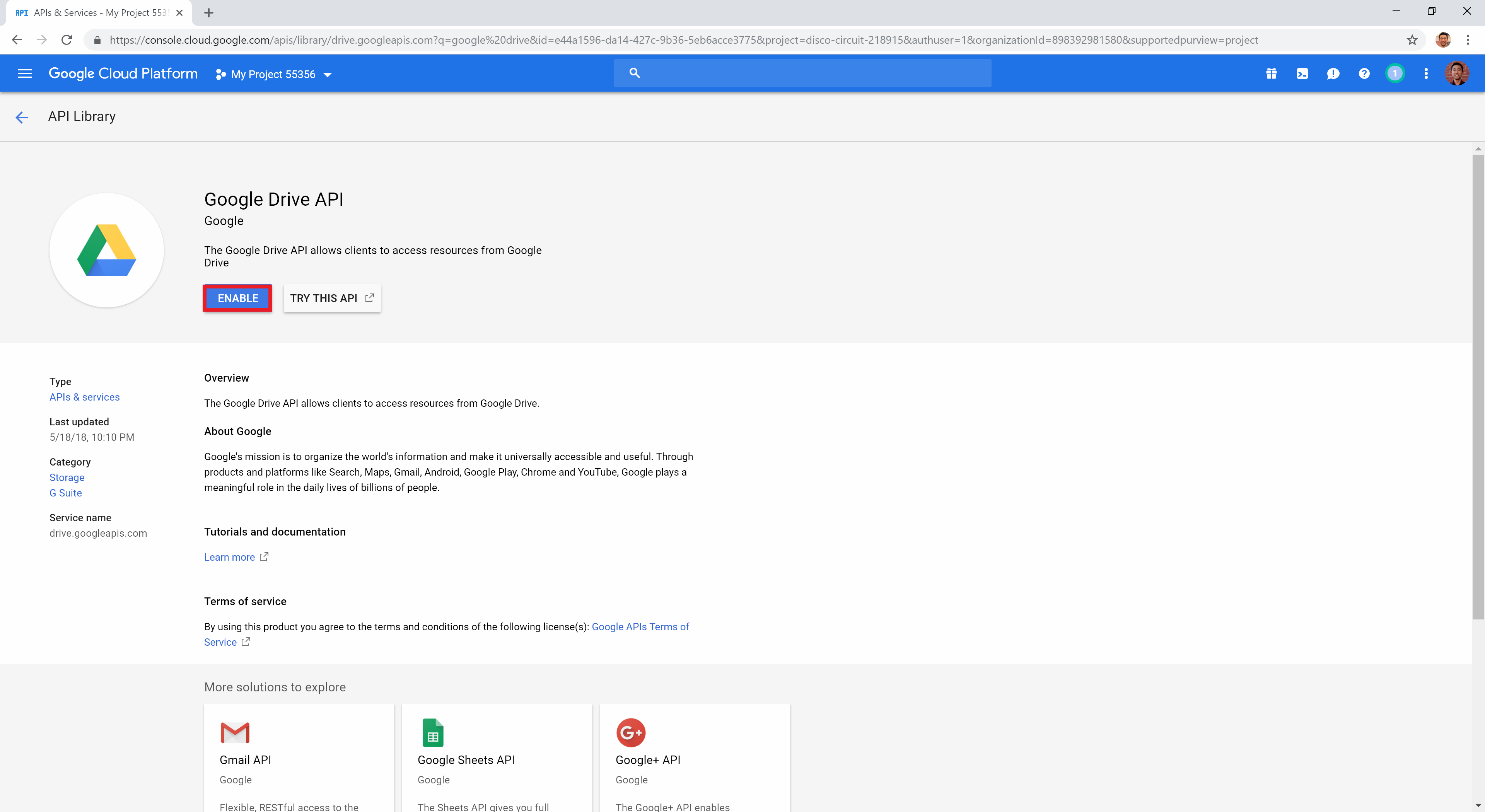The height and width of the screenshot is (812, 1485).
Task: Send feedback via the speech bubble icon
Action: (1333, 73)
